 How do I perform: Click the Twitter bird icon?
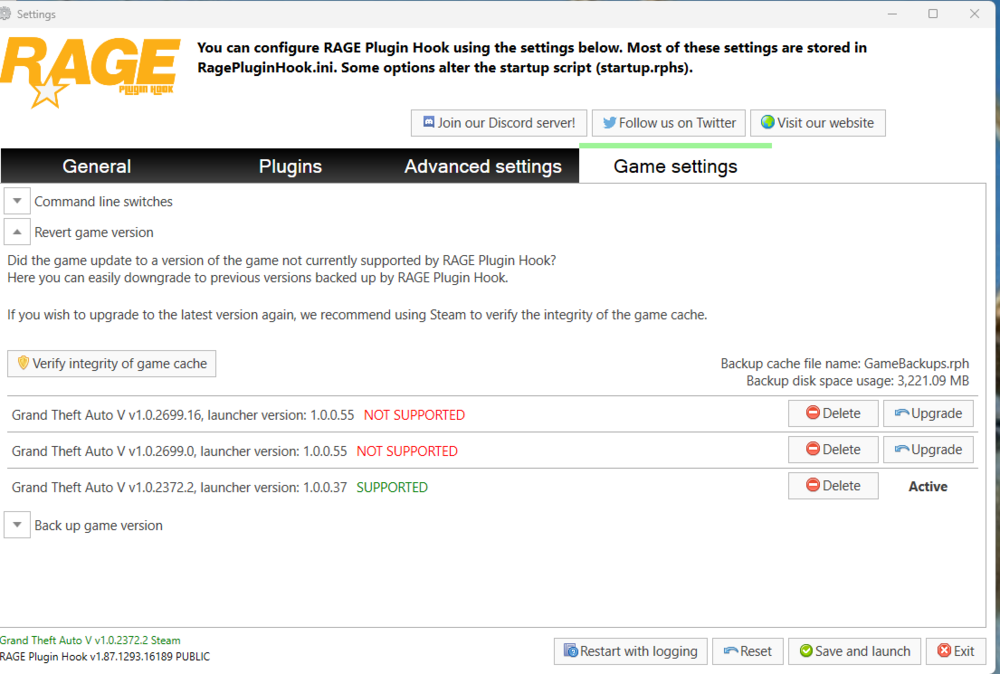[x=609, y=122]
